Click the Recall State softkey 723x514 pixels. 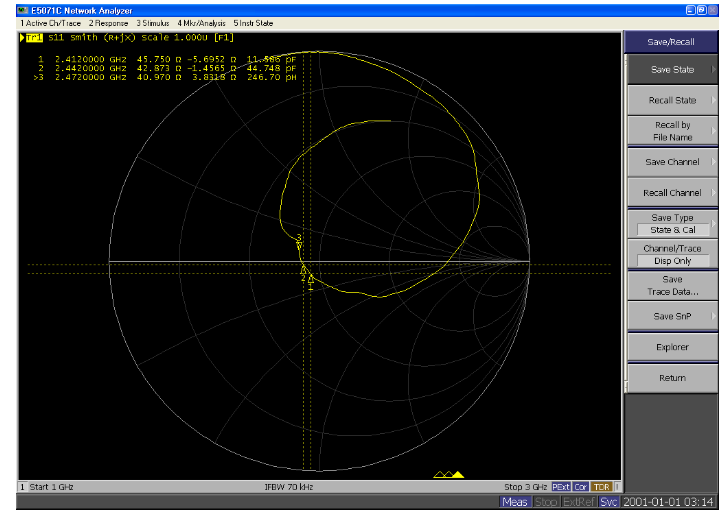[672, 100]
